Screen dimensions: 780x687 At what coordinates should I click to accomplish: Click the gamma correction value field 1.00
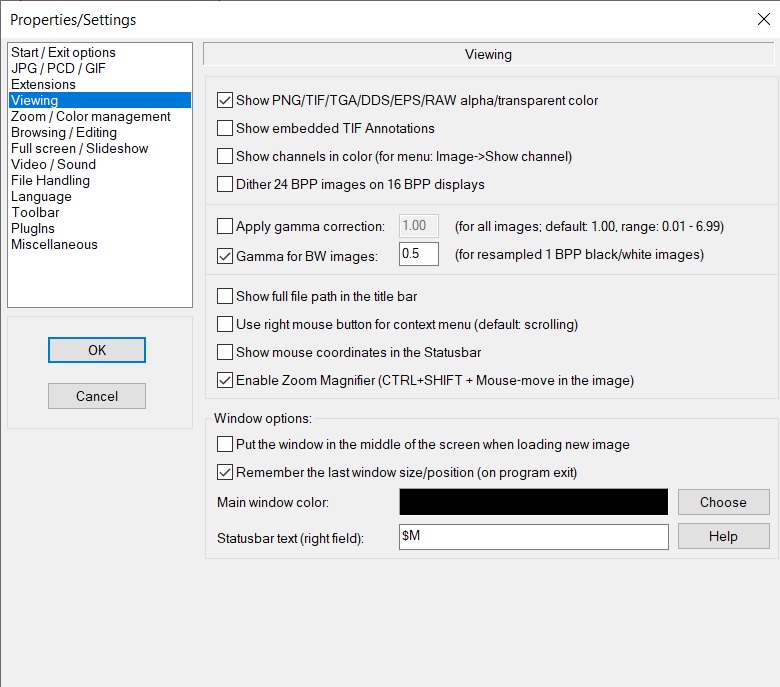(418, 226)
